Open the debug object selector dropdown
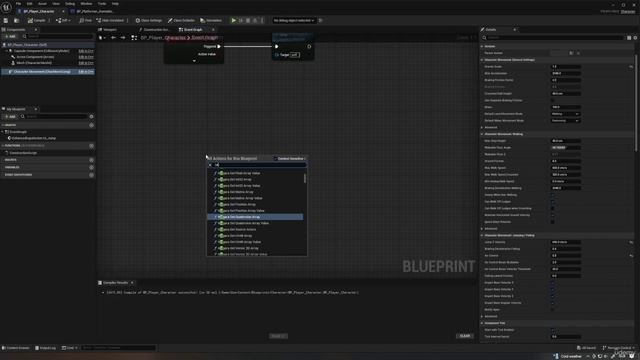640x360 pixels. 294,20
